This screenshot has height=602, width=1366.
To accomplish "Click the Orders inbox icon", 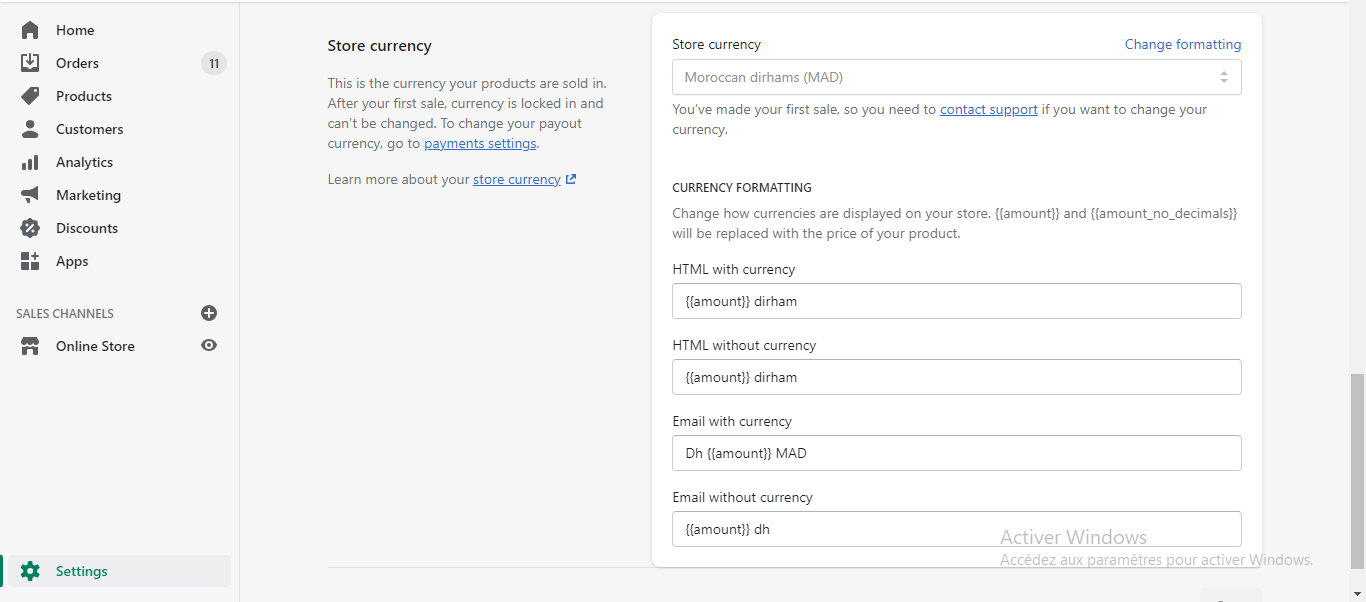I will [30, 63].
